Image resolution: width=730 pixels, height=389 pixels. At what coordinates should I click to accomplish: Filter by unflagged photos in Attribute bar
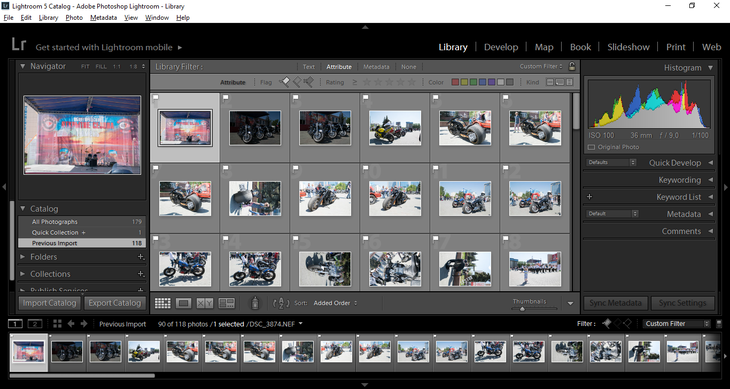tap(296, 82)
